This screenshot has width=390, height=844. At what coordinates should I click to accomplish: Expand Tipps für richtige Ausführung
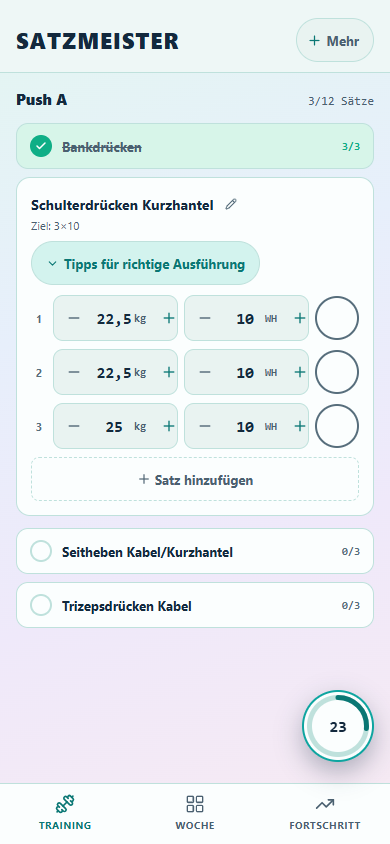pyautogui.click(x=145, y=263)
